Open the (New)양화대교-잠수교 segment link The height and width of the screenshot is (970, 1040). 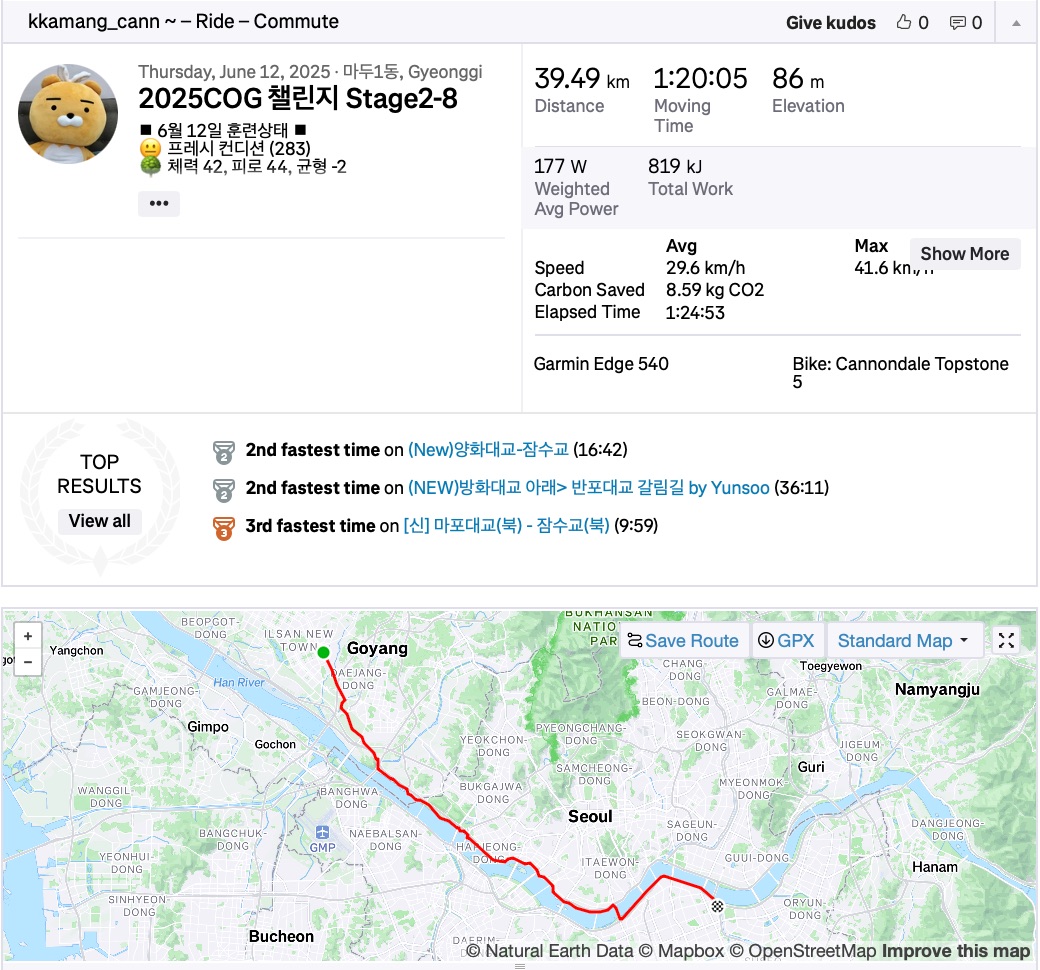point(488,450)
